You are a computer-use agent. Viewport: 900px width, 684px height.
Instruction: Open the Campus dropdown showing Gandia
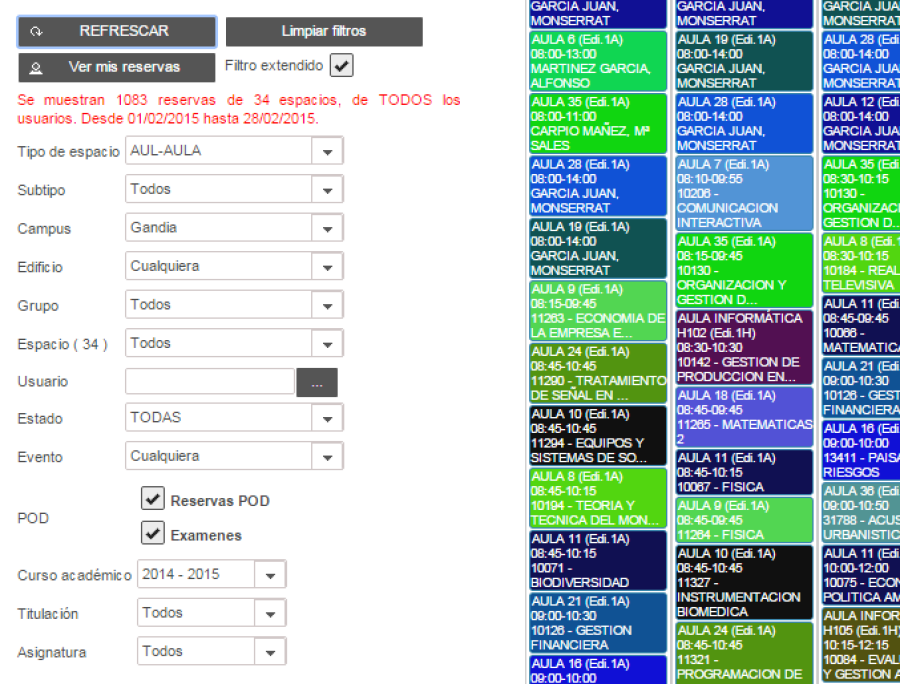coord(327,228)
